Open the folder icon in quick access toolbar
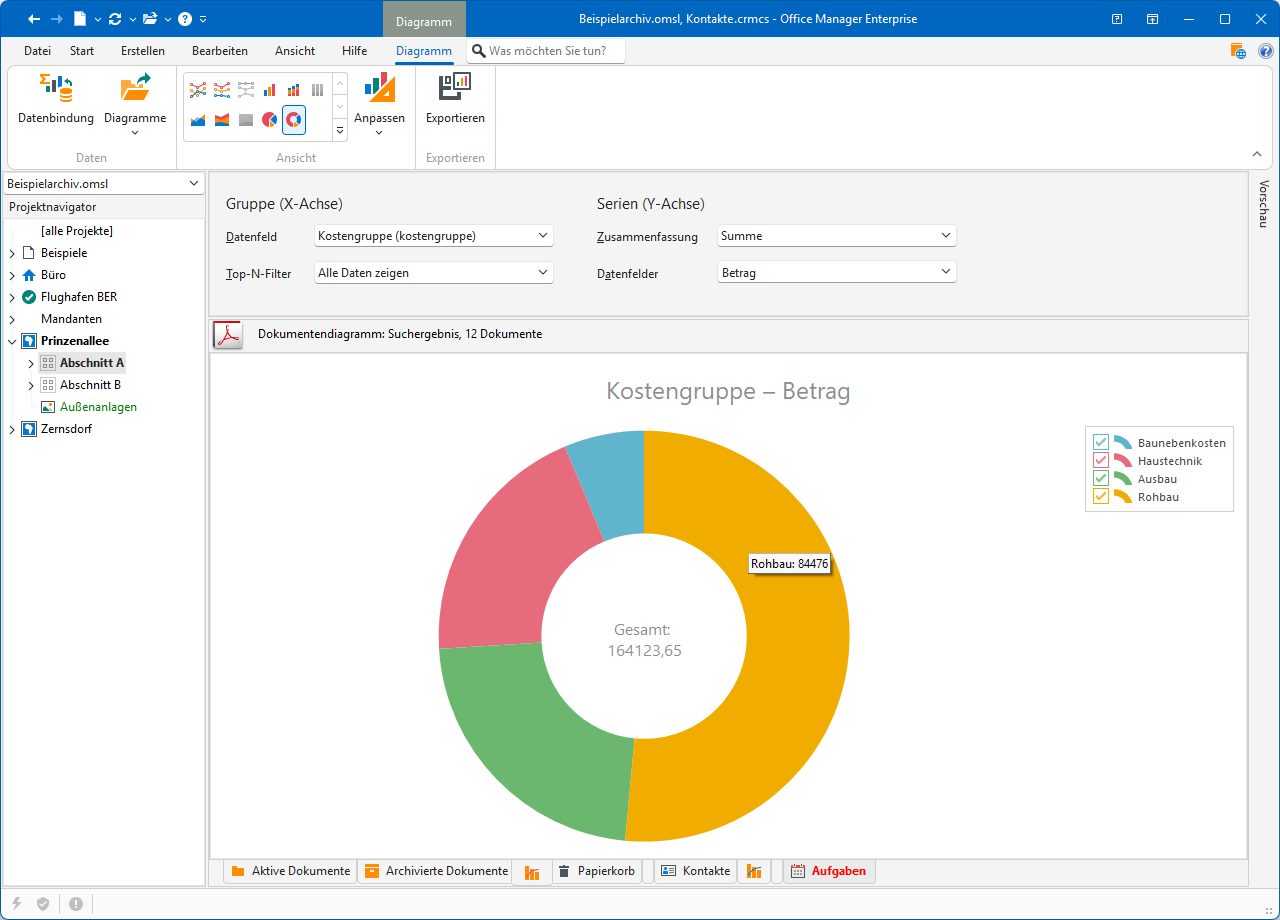This screenshot has width=1280, height=920. 150,19
